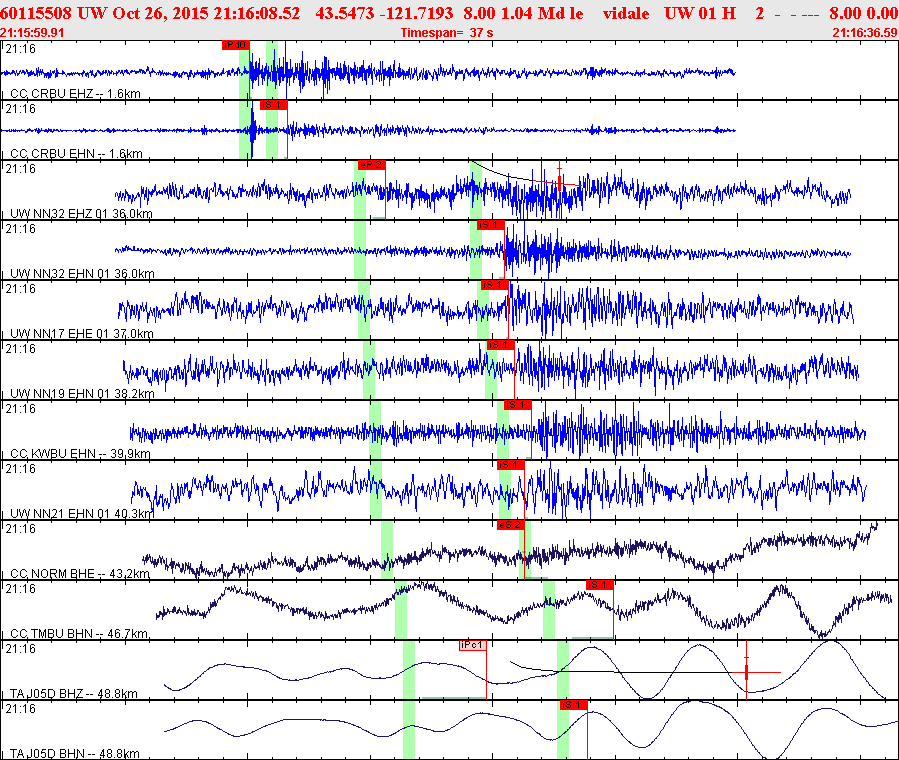Image resolution: width=899 pixels, height=760 pixels.
Task: Click the TA J05D BHZ -- 48.8km label
Action: [x=74, y=694]
